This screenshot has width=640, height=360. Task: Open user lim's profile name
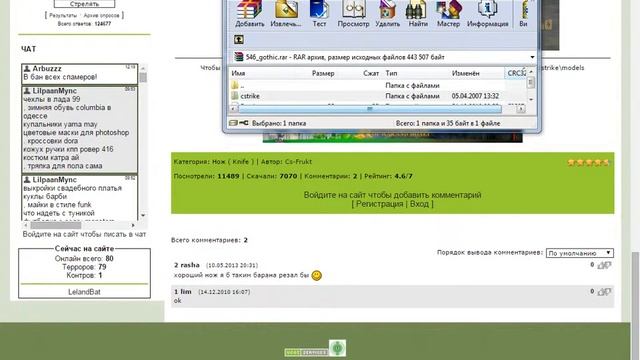186,292
